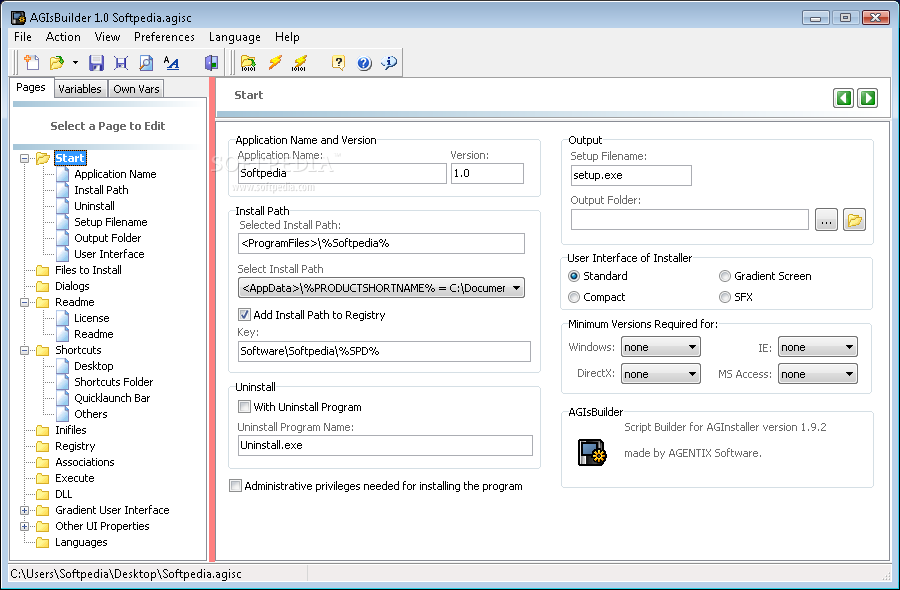Expand the Gradient User Interface node
The width and height of the screenshot is (900, 590).
point(24,510)
